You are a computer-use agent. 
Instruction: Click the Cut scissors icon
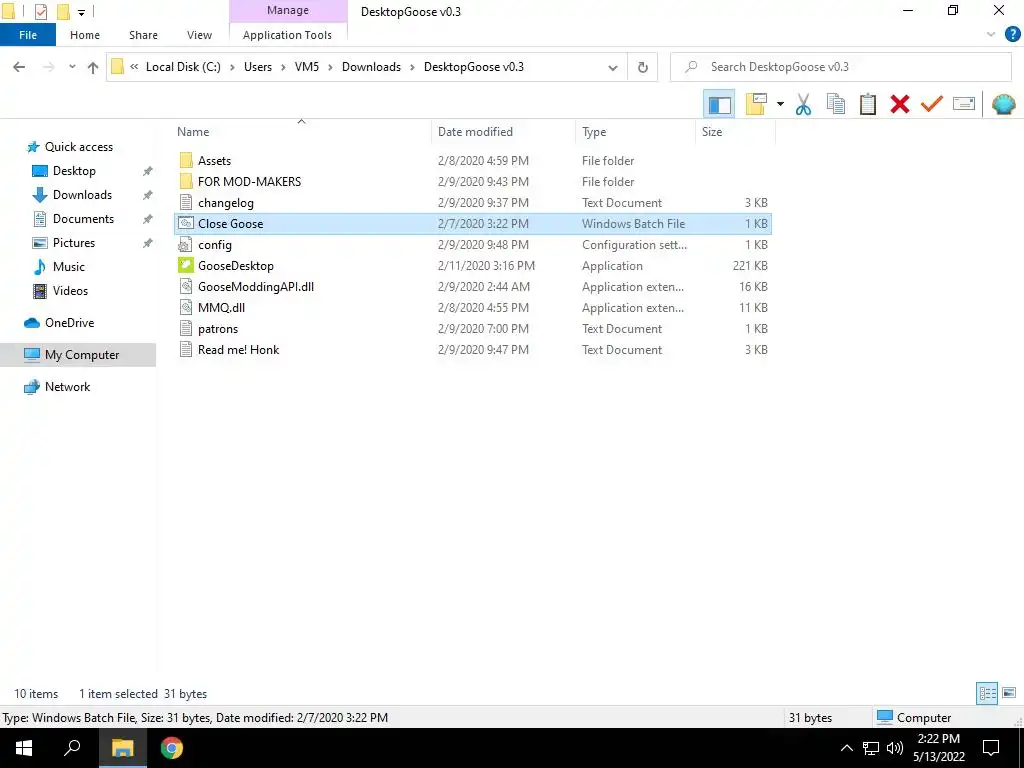click(803, 104)
